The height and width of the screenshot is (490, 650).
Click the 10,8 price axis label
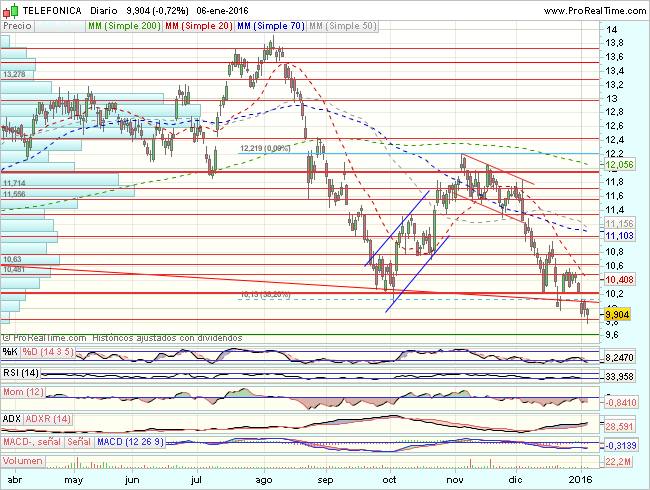tap(614, 252)
